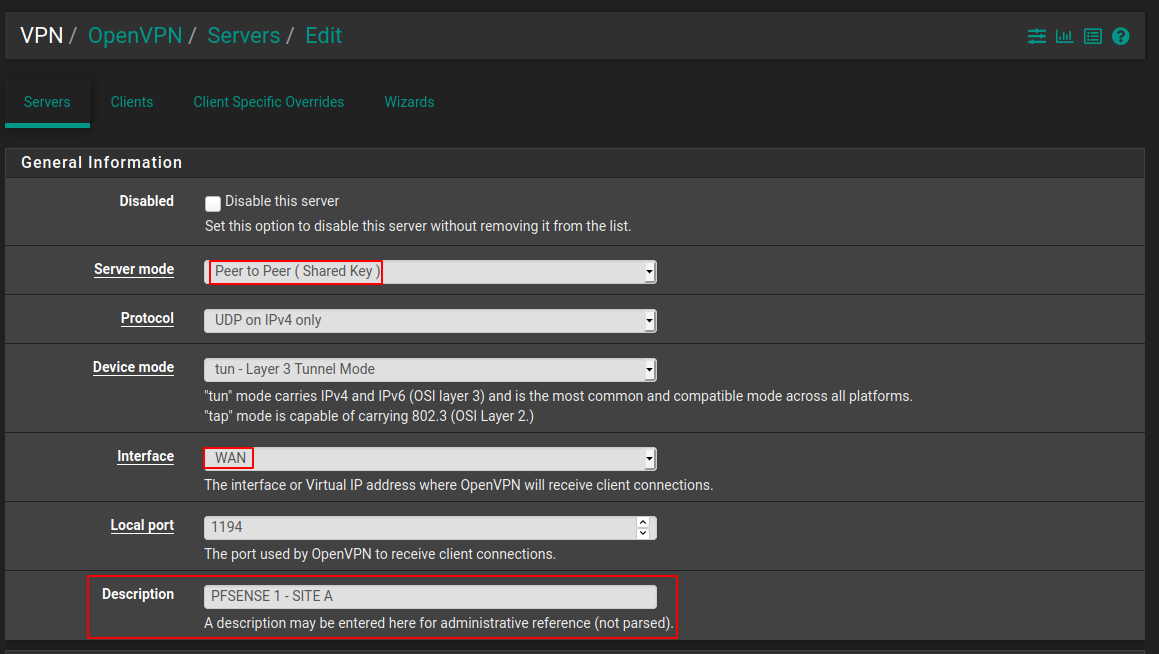
Task: Toggle the Disable this server checkbox
Action: 213,203
